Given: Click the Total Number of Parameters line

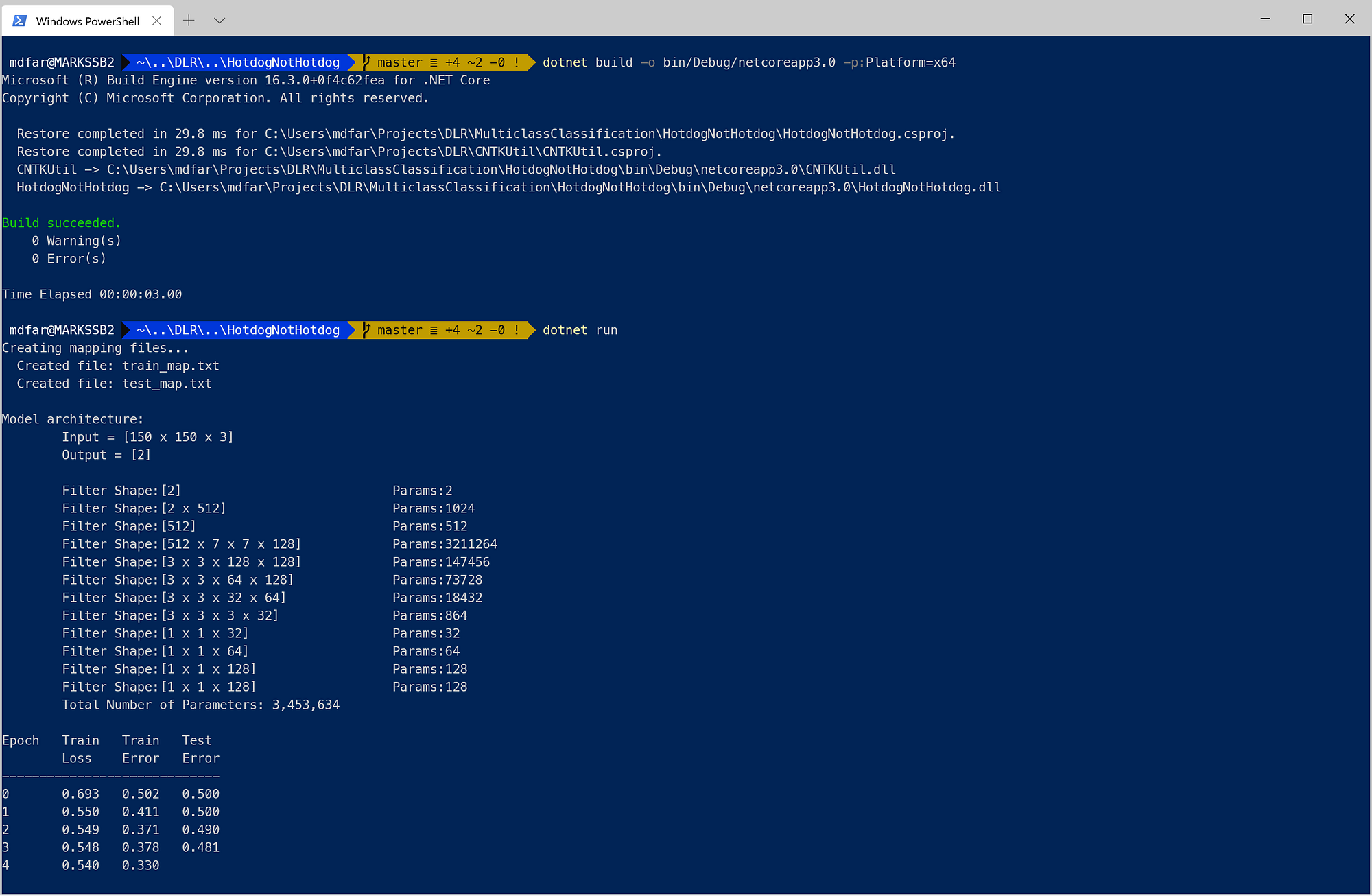Looking at the screenshot, I should point(200,705).
